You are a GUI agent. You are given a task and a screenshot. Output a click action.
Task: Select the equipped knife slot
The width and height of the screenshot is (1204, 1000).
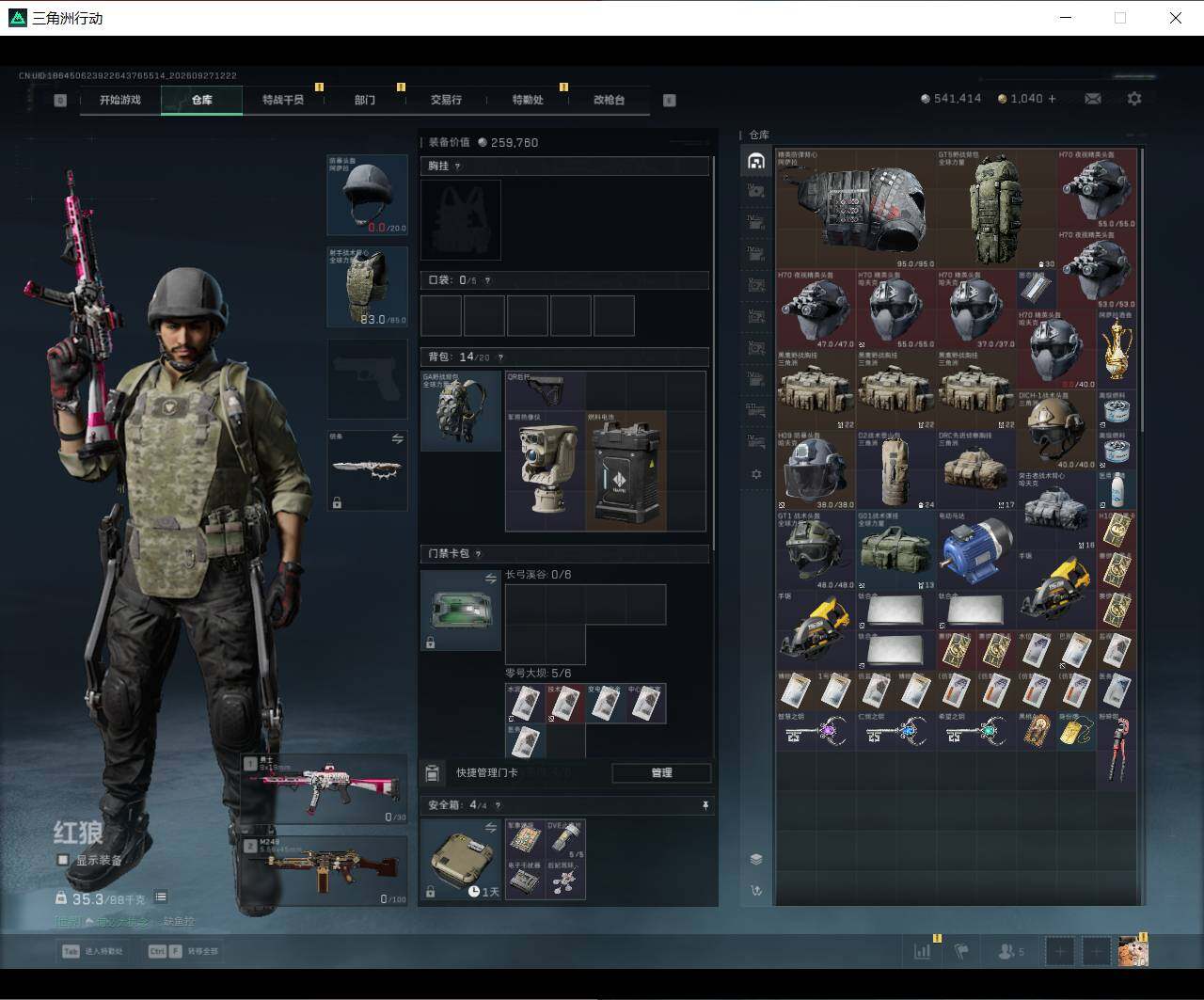click(367, 470)
